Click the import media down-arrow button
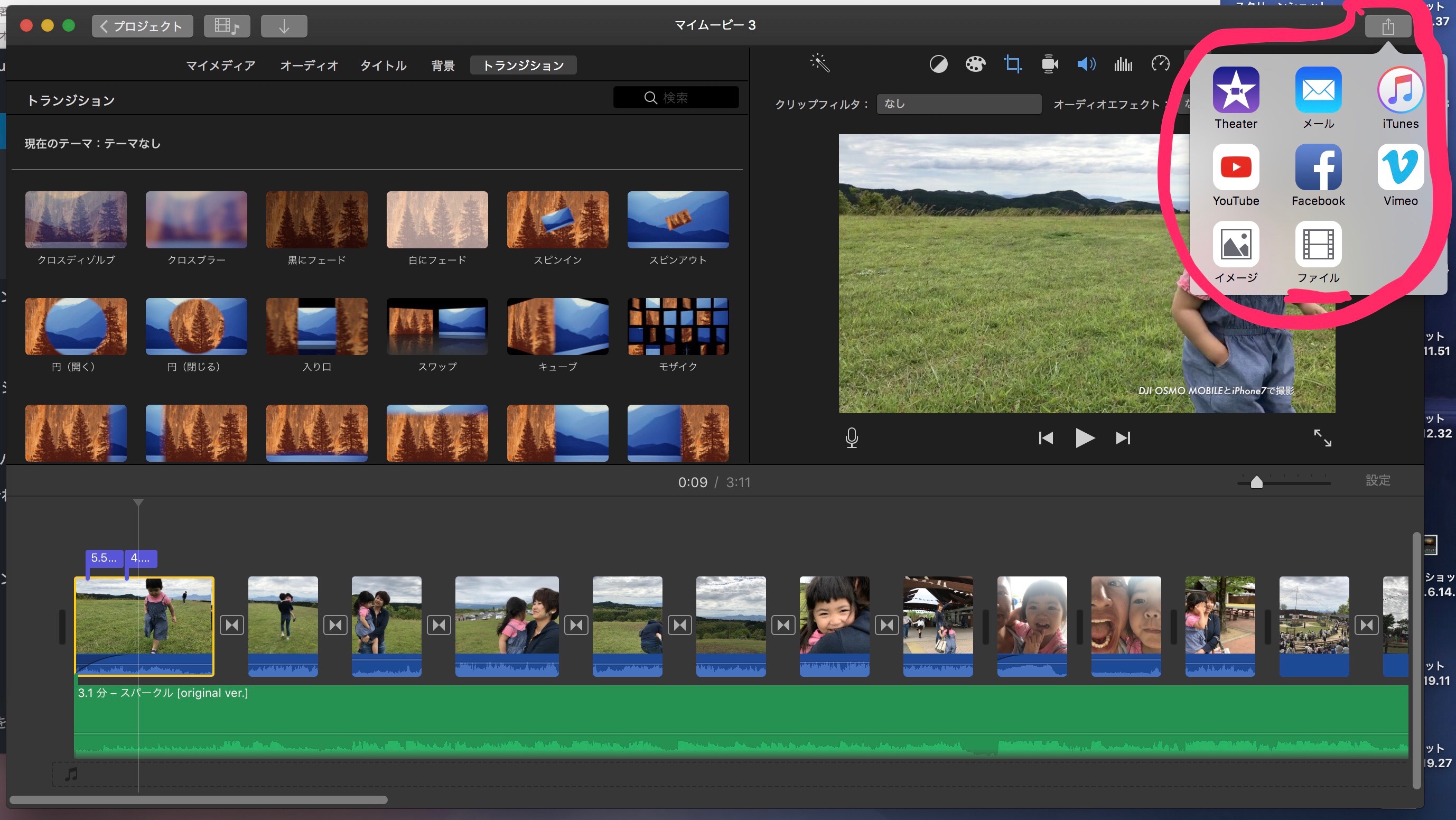 284,26
